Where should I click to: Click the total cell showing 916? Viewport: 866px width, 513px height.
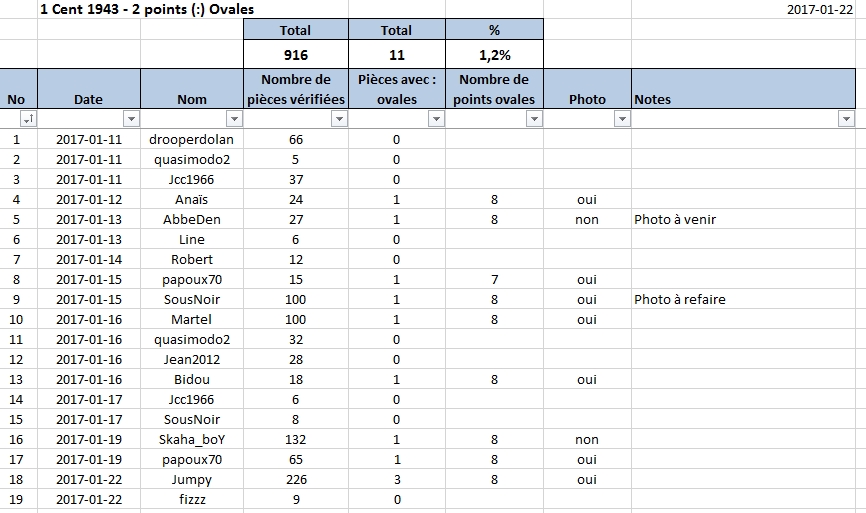296,55
